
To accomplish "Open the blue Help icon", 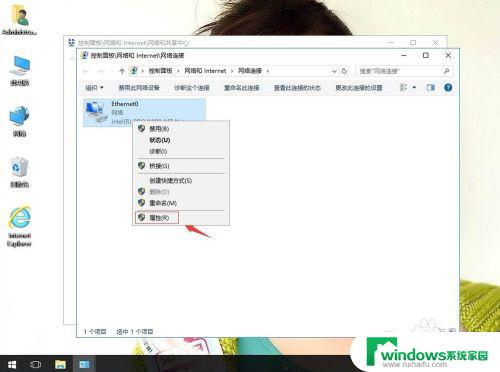I will click(x=448, y=87).
